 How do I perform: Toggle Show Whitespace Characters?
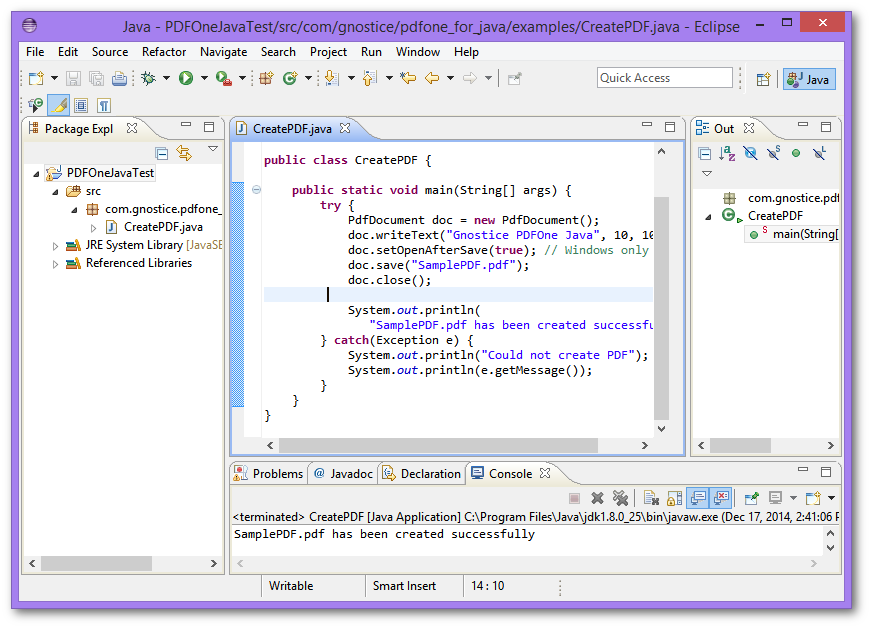(x=104, y=105)
